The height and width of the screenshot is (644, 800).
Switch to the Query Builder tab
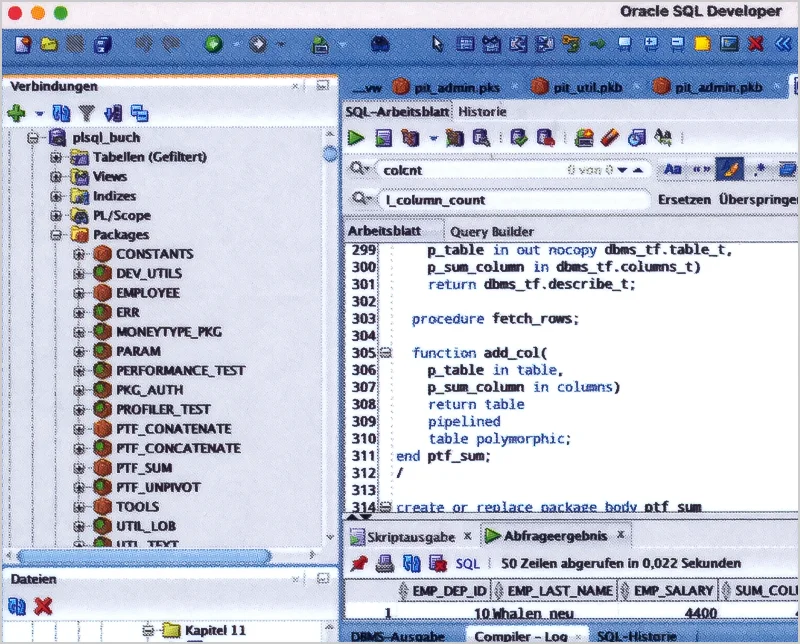click(x=492, y=232)
